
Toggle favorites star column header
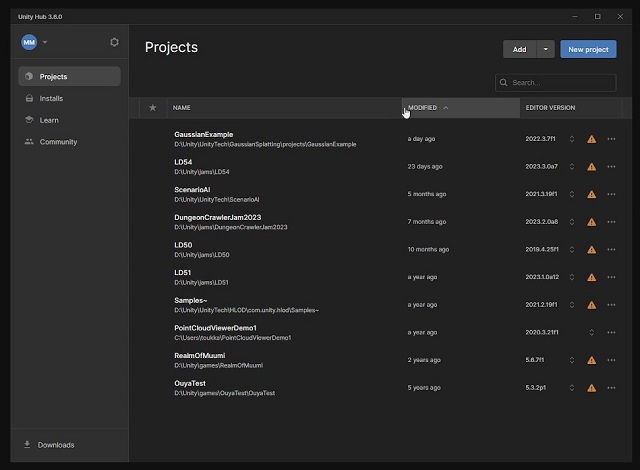(x=153, y=107)
